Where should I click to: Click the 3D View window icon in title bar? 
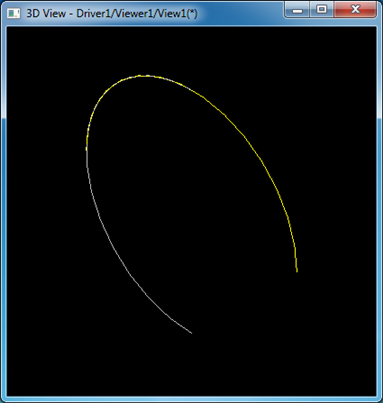[14, 13]
